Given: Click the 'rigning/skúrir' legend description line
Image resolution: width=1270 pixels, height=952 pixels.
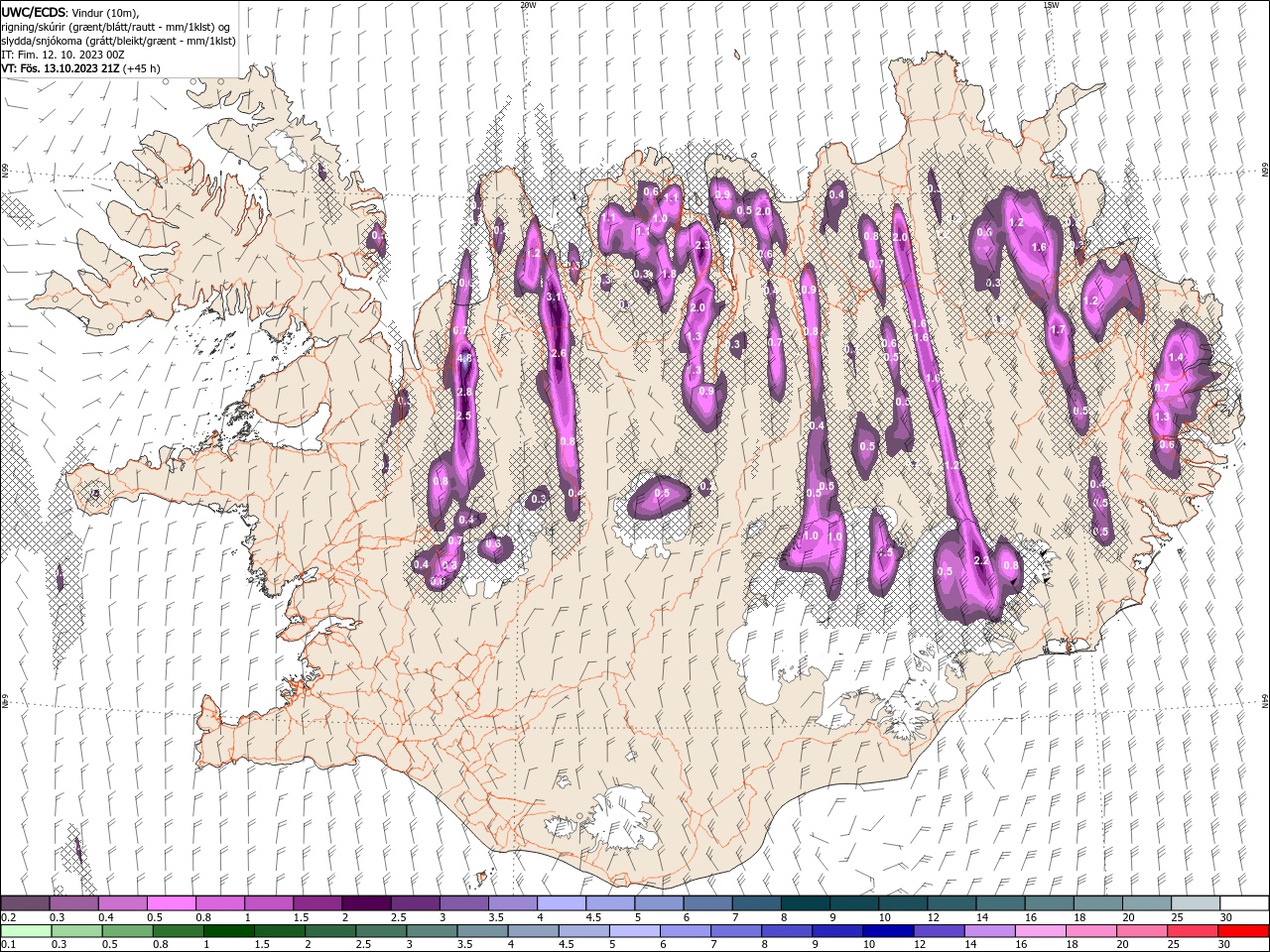Looking at the screenshot, I should click(116, 27).
